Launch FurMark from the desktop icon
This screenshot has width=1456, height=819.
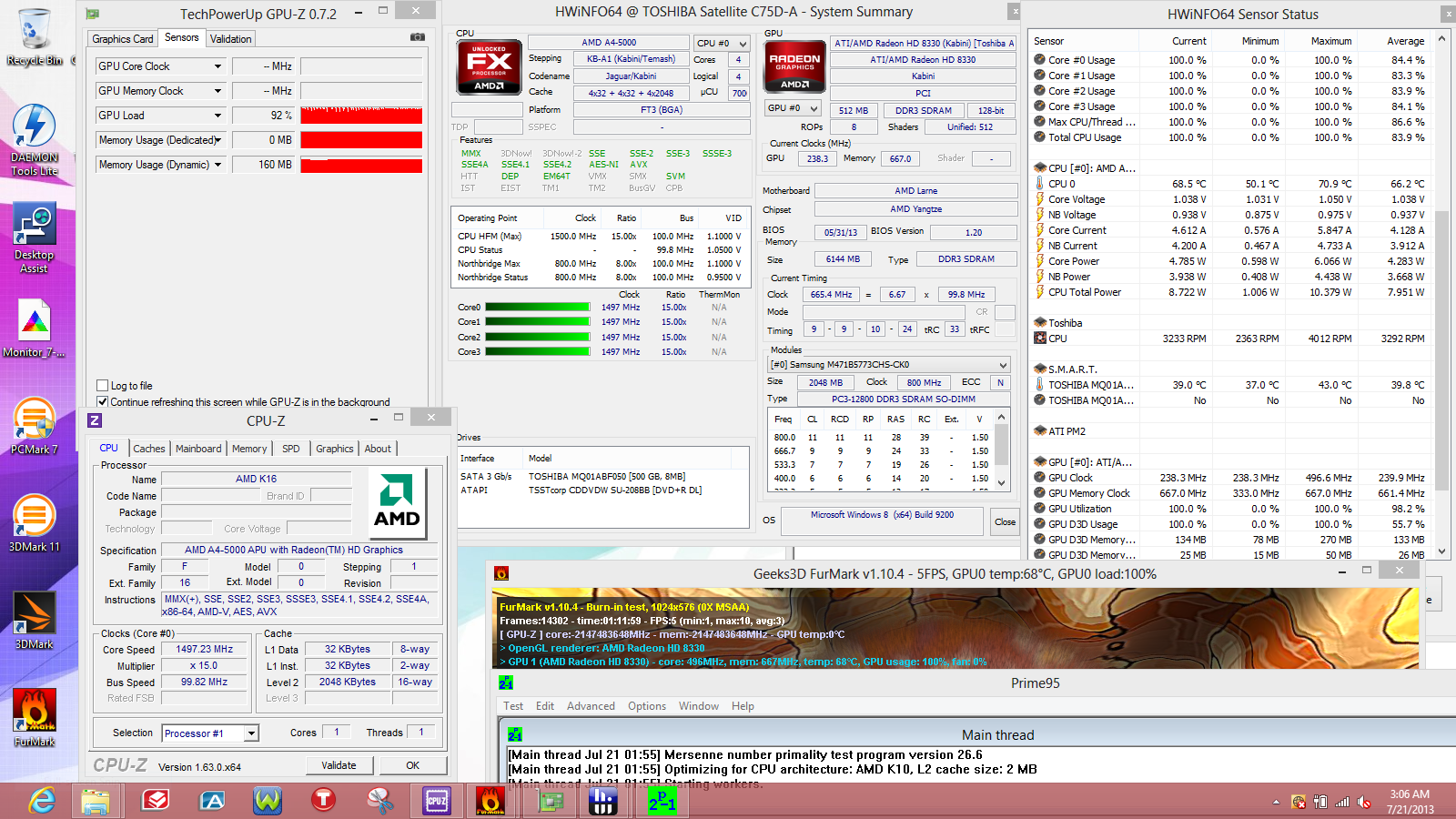(34, 717)
